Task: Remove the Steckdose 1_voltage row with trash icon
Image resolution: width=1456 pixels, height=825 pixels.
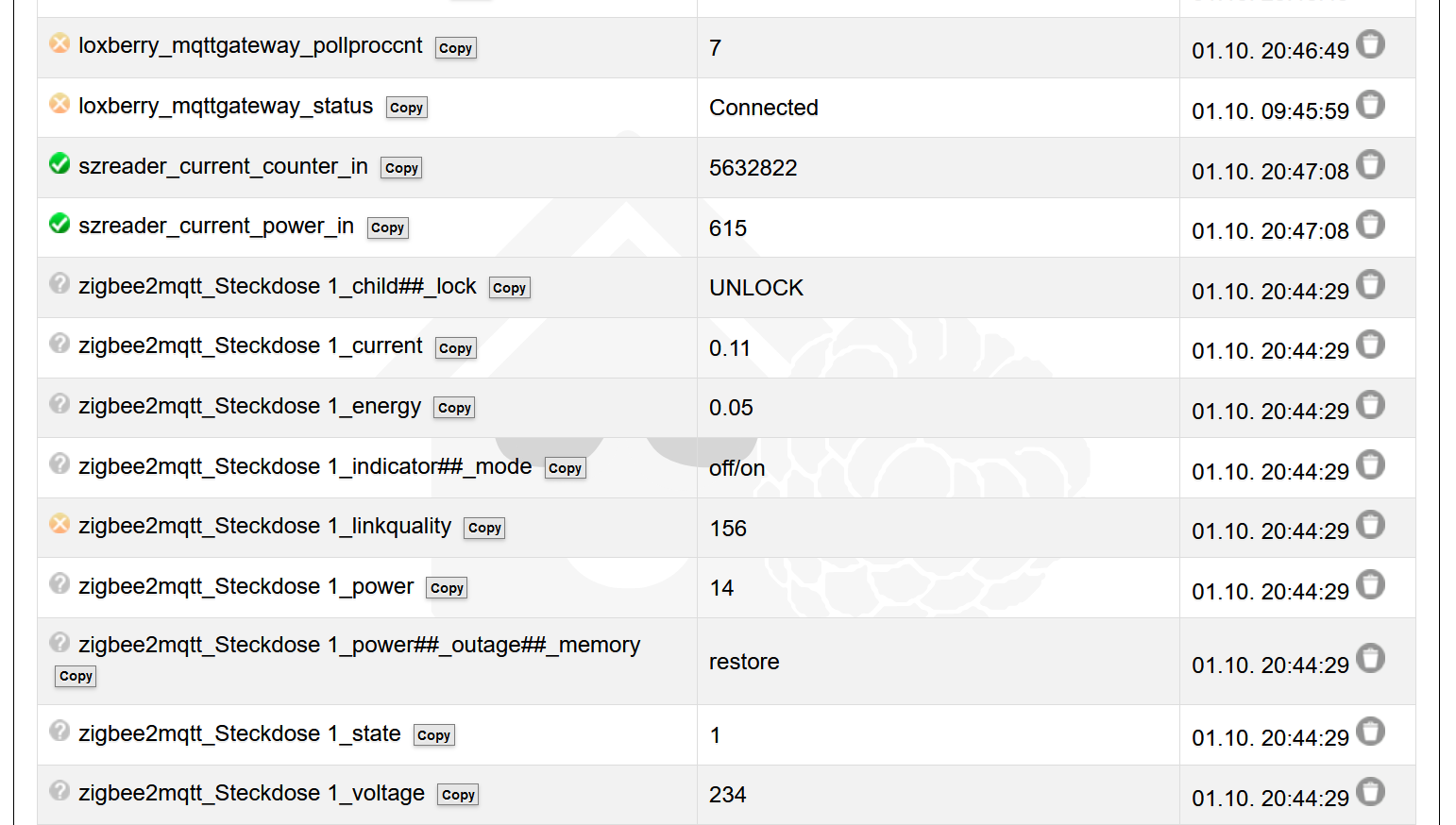Action: coord(1370,792)
